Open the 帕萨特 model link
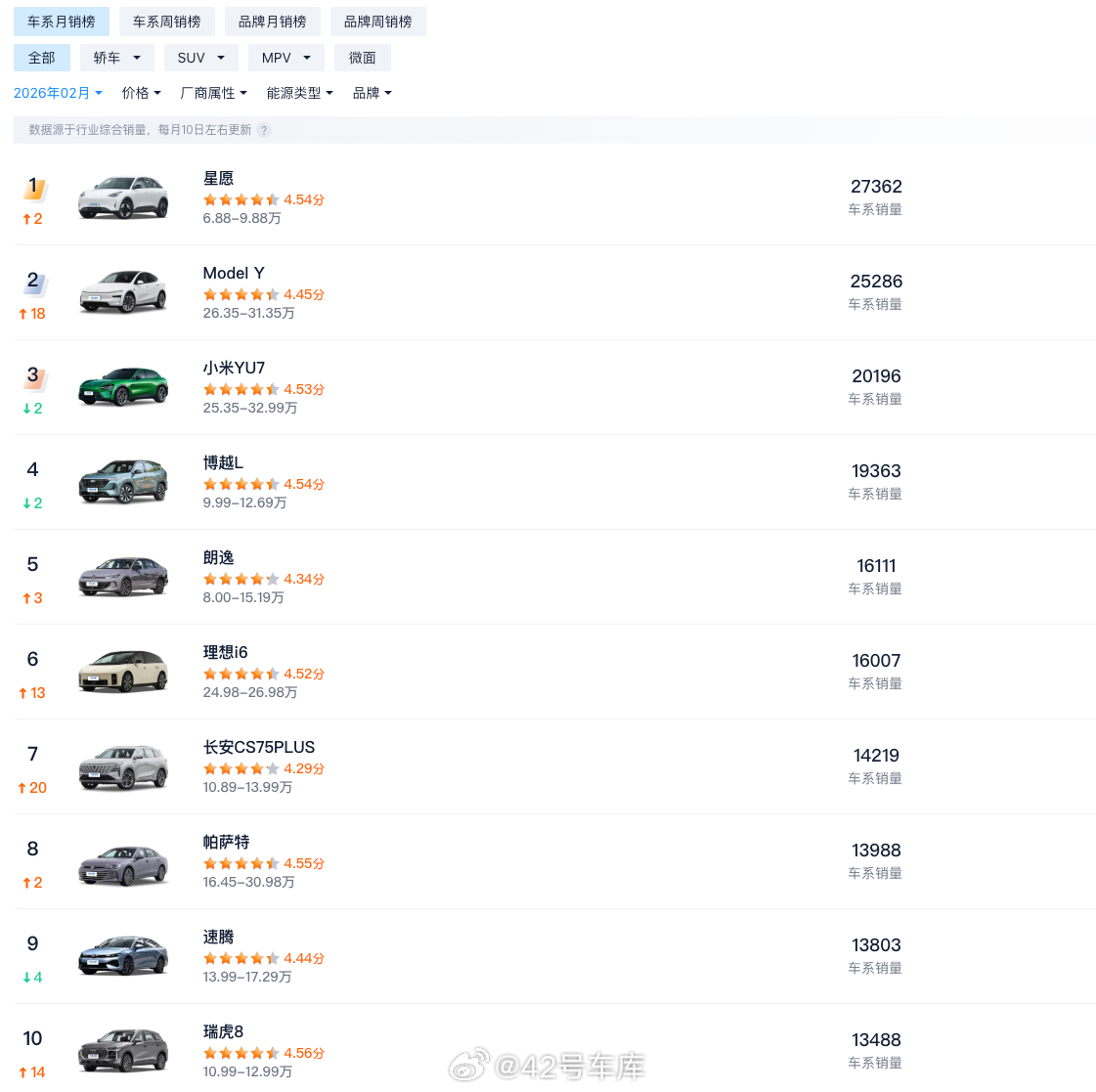 [226, 842]
